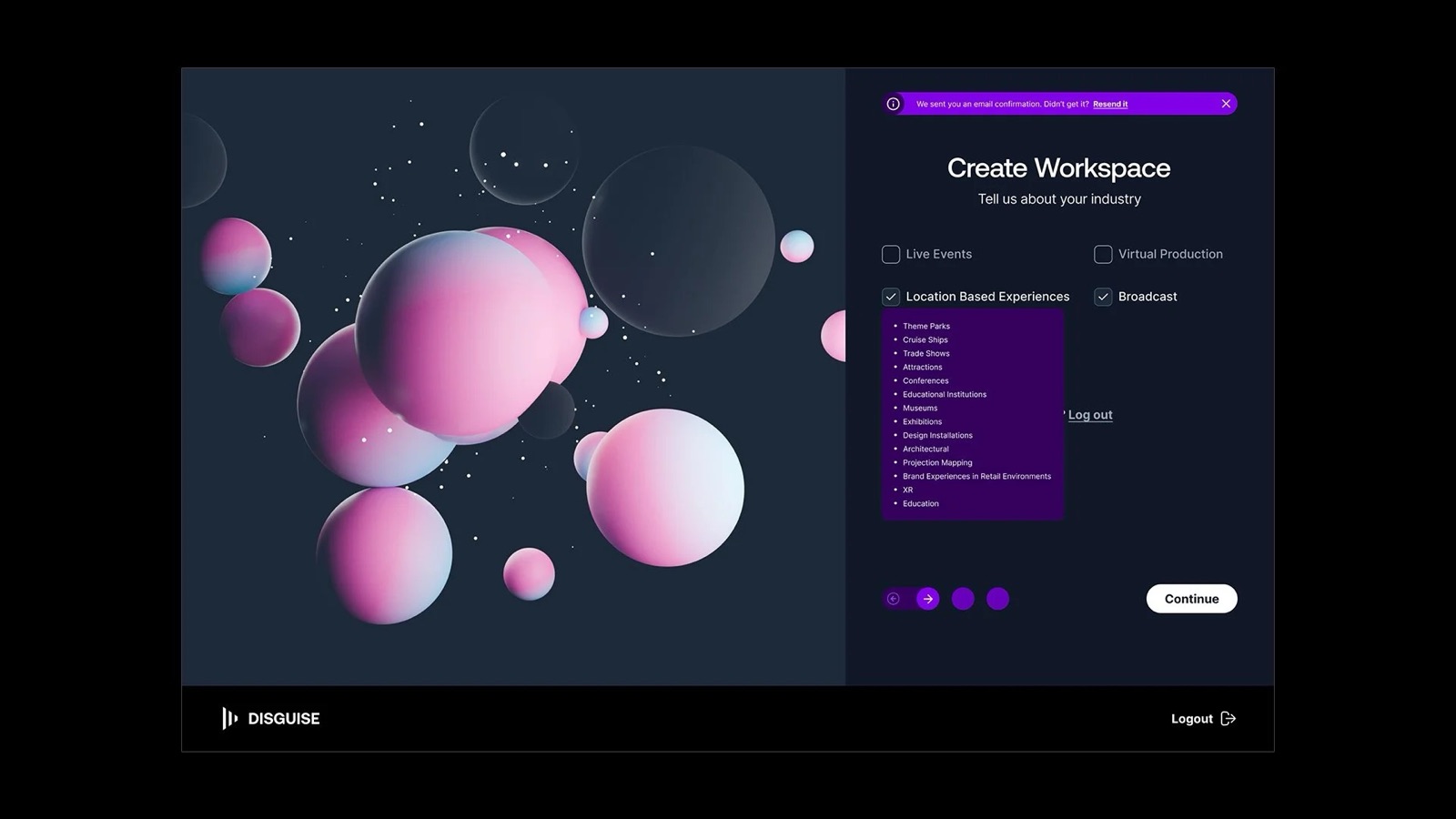
Task: Check the Virtual Production checkbox
Action: coord(1103,254)
